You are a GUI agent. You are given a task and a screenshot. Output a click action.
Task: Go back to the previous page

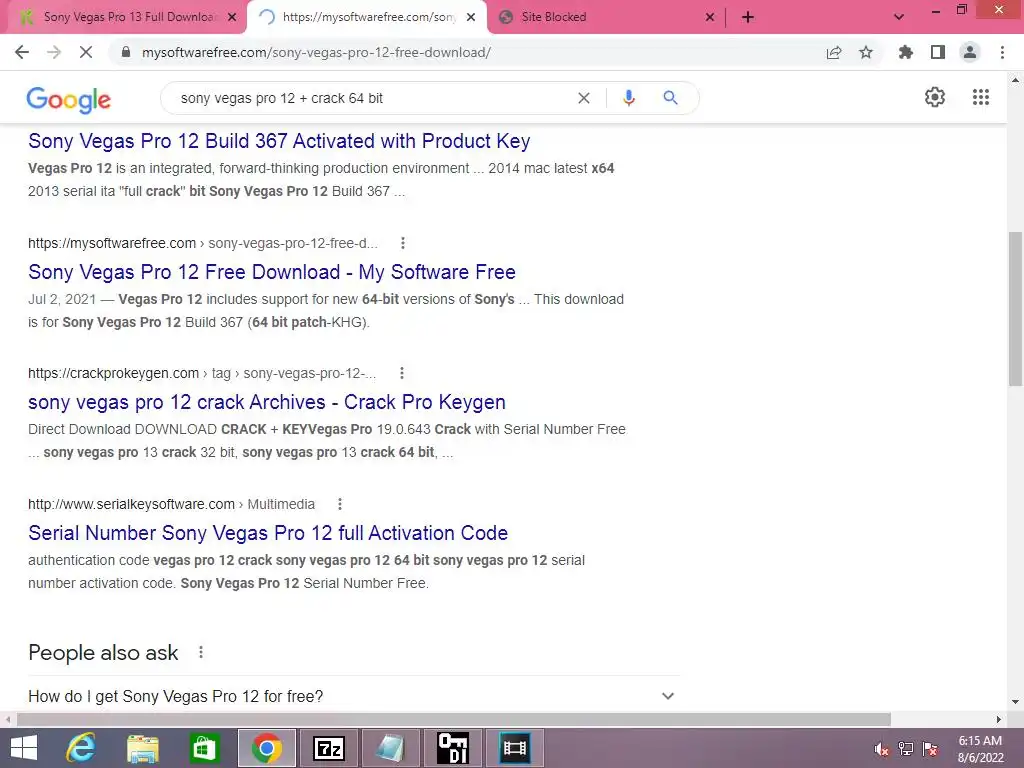point(22,52)
